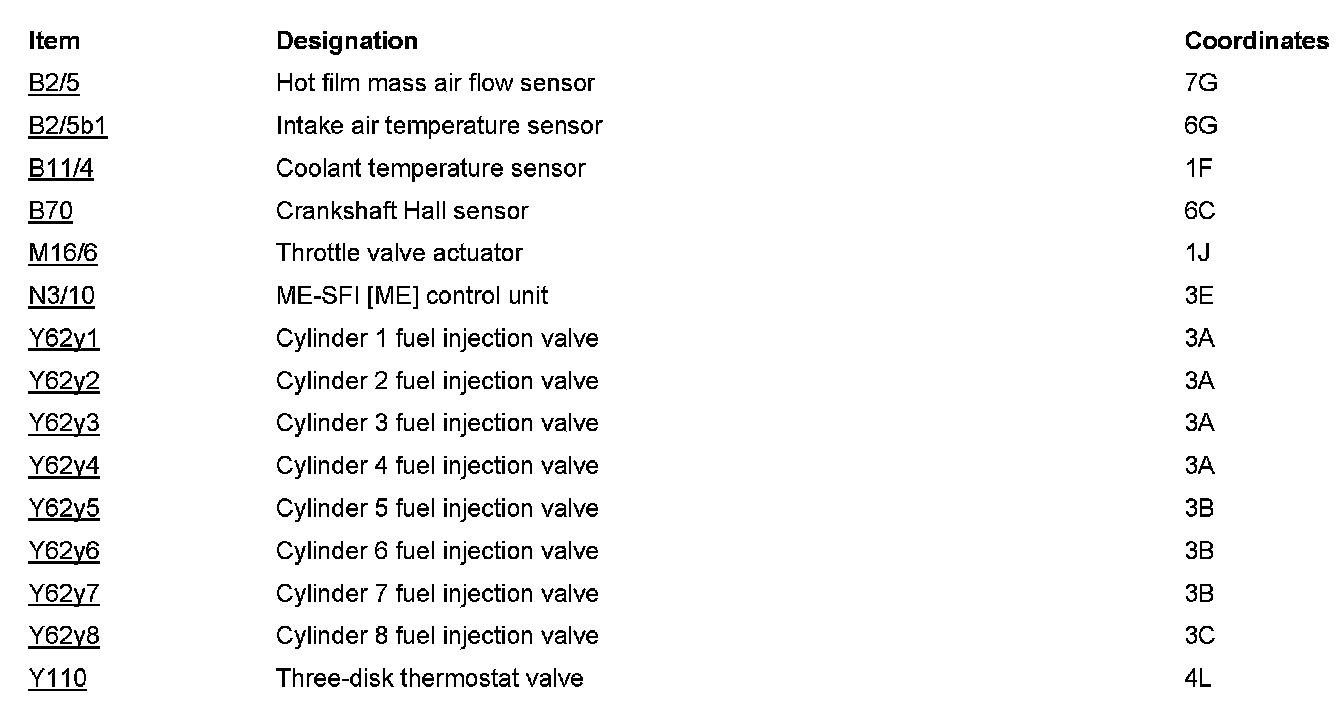1344x718 pixels.
Task: Click the Designation column header
Action: pos(346,41)
